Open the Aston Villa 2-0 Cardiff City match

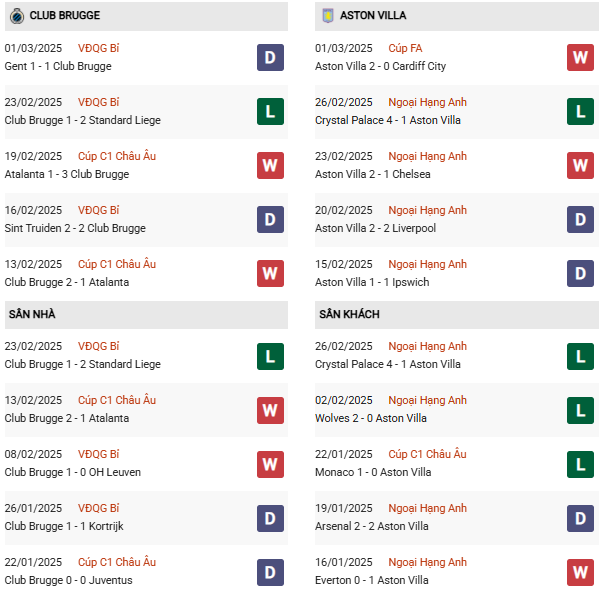380,66
